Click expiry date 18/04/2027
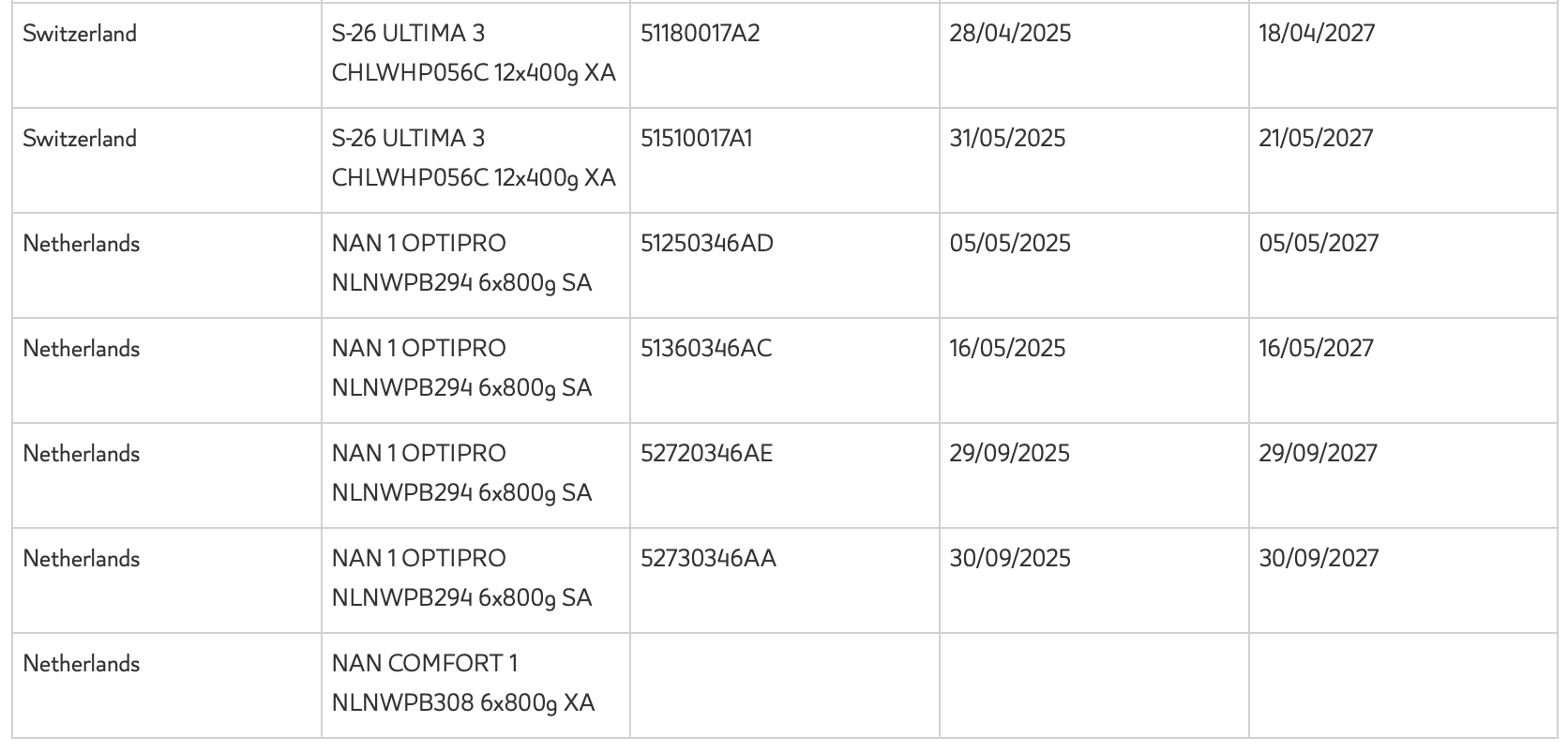Image resolution: width=1568 pixels, height=752 pixels. coord(1317,34)
